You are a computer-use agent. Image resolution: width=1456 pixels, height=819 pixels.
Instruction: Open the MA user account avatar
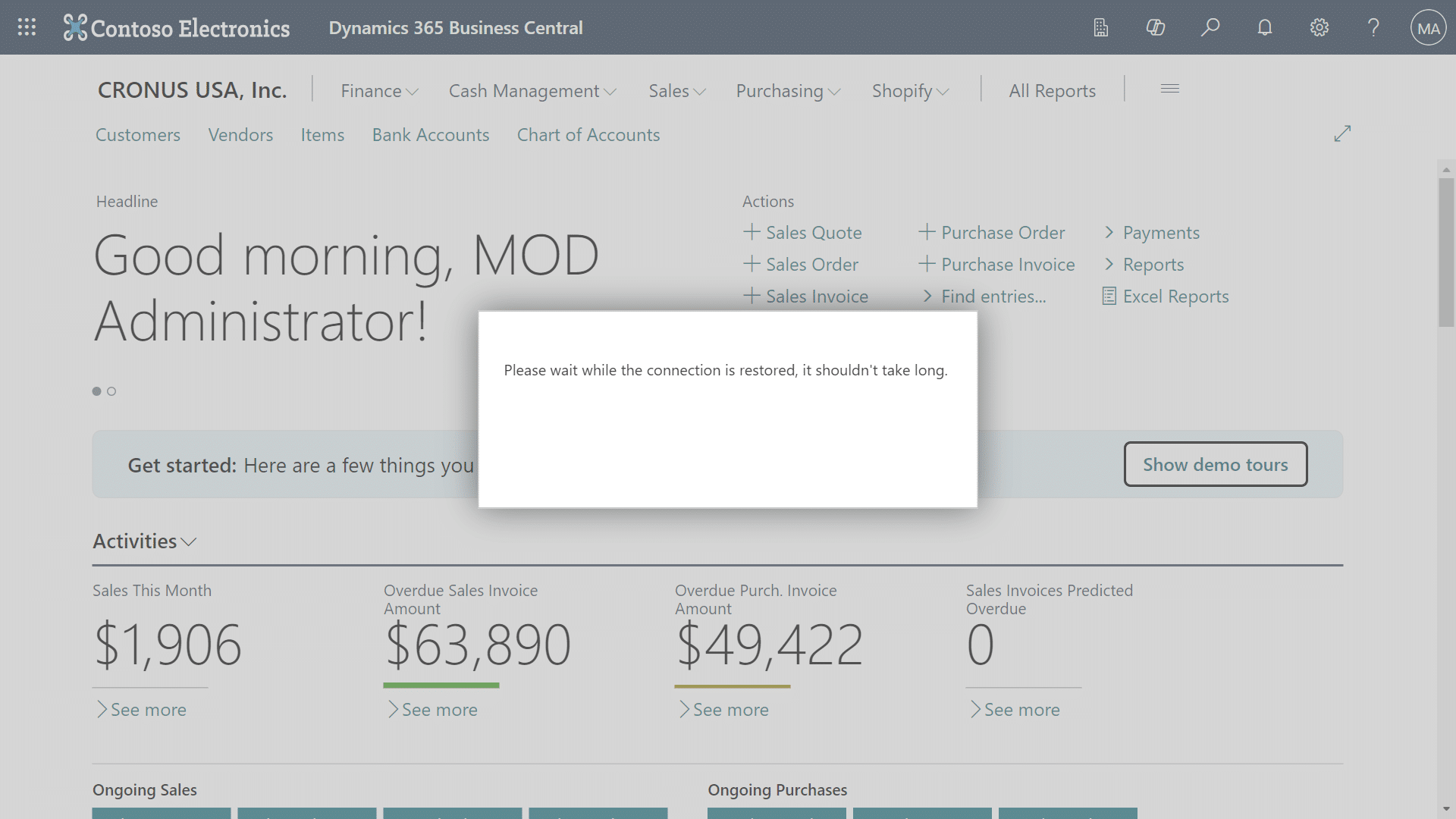pyautogui.click(x=1429, y=28)
